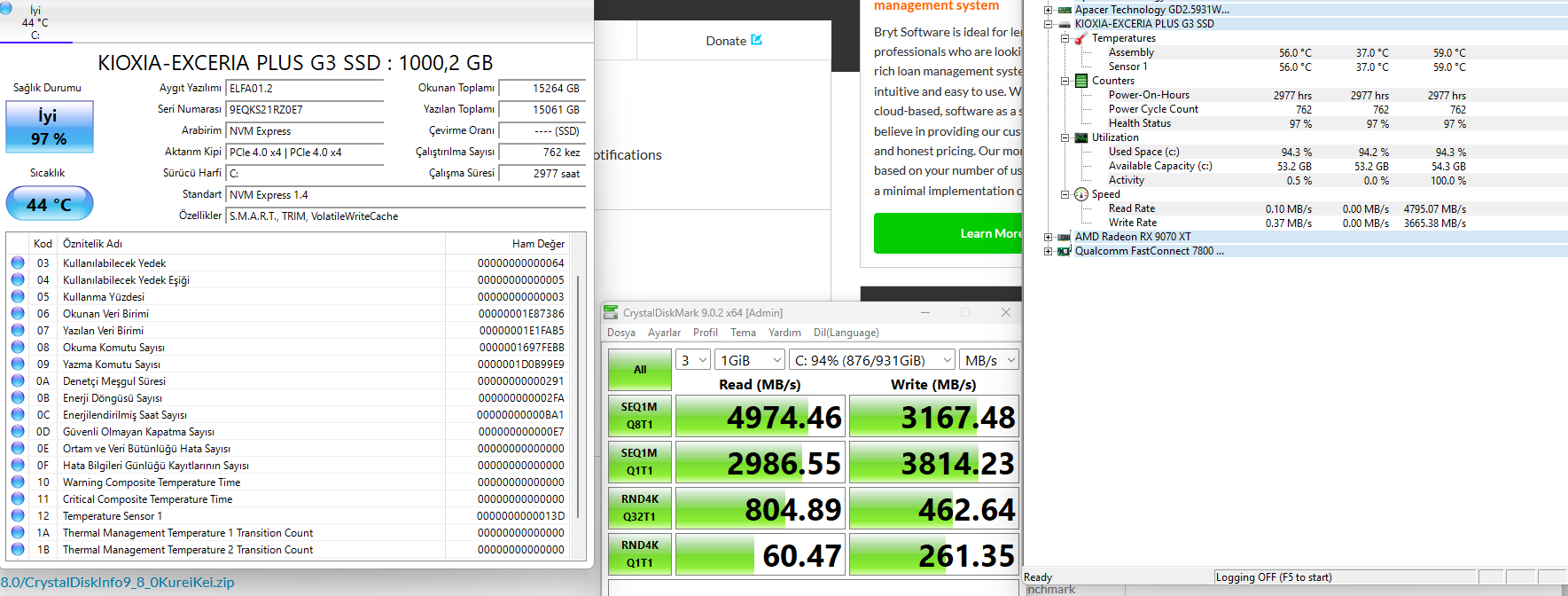Collapse the KIOXIA-EXCERIA PLUS G3 SSD node
Screen dimensions: 1568x596
point(1049,24)
